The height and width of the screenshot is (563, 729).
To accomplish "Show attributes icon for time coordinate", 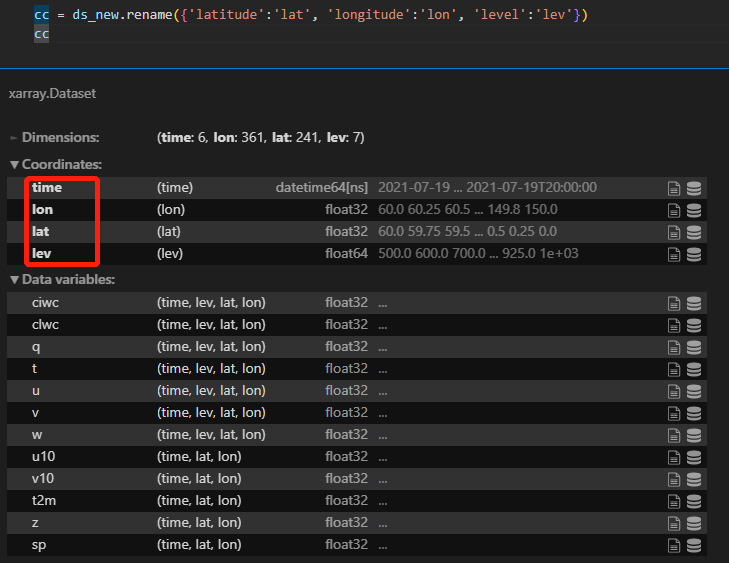I will (675, 188).
